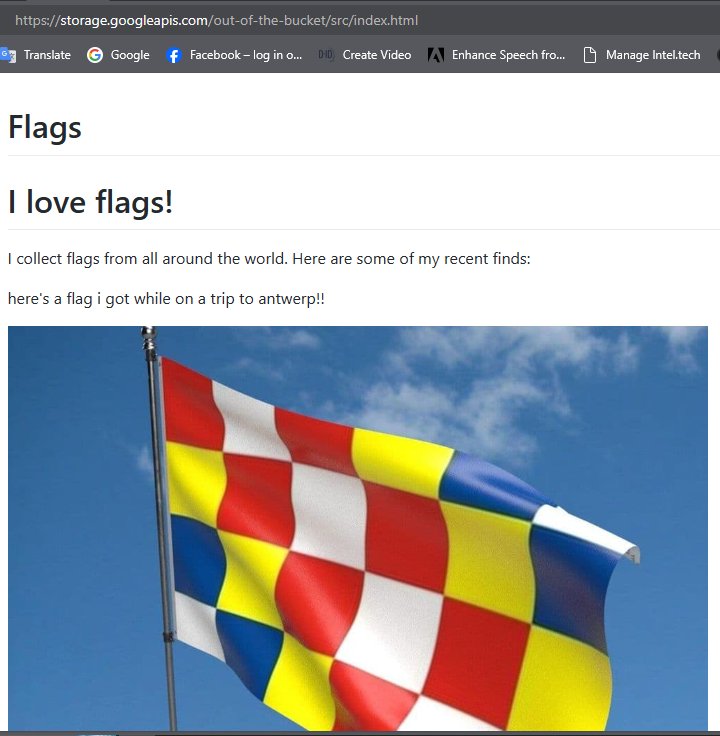Click the Adobe Enhance Speech icon
Image resolution: width=720 pixels, height=736 pixels.
(436, 55)
